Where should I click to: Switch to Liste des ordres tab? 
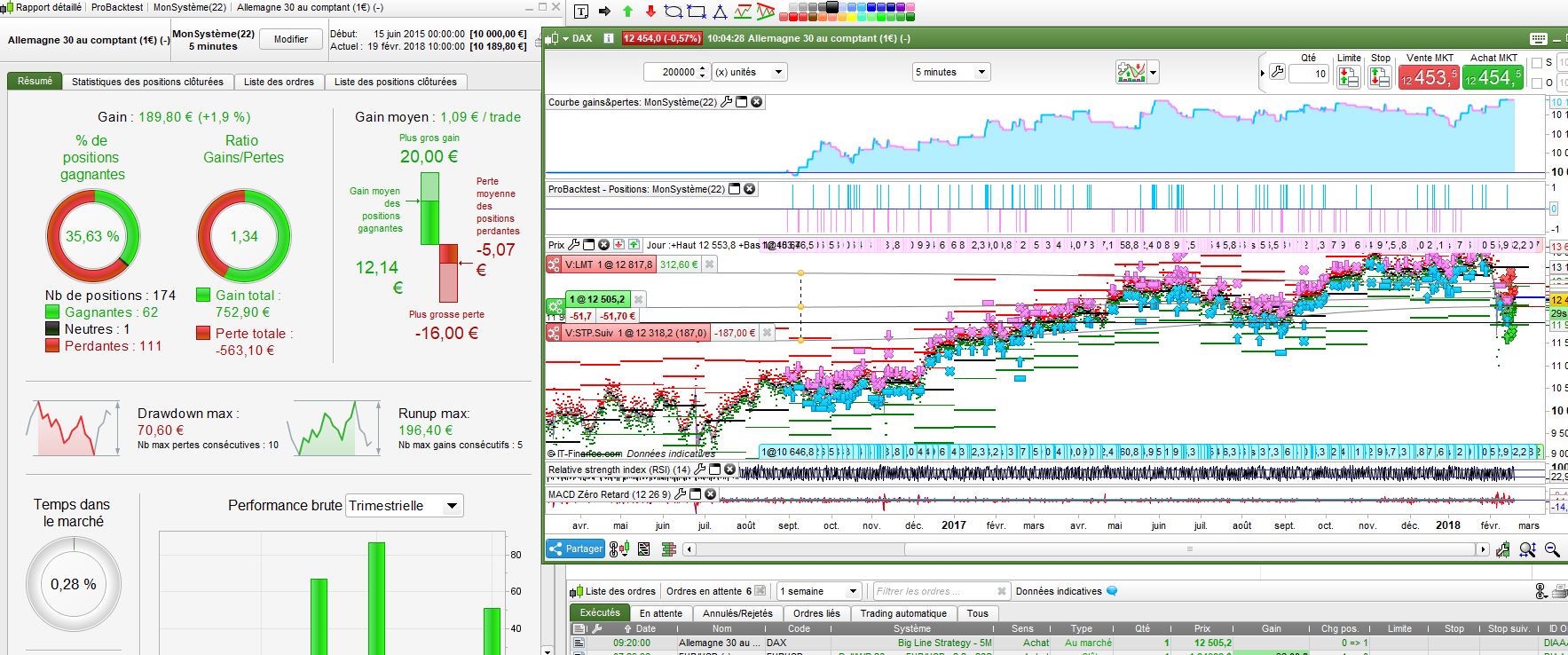(x=279, y=82)
